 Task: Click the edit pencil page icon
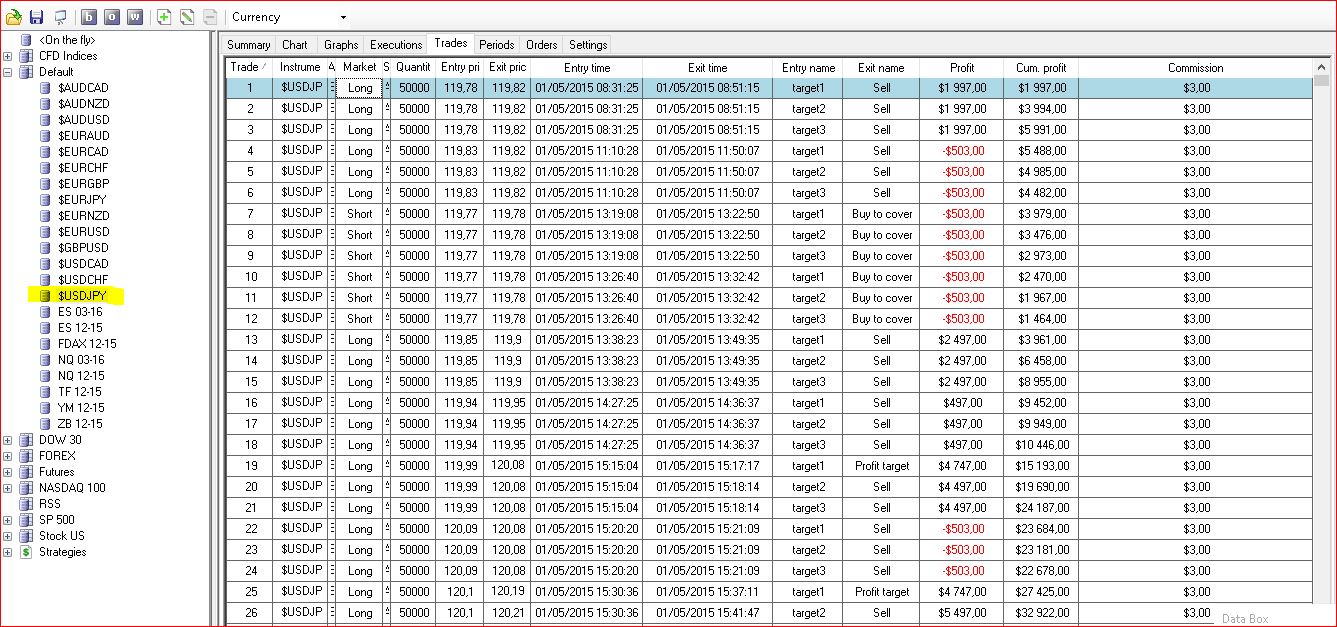pyautogui.click(x=187, y=17)
